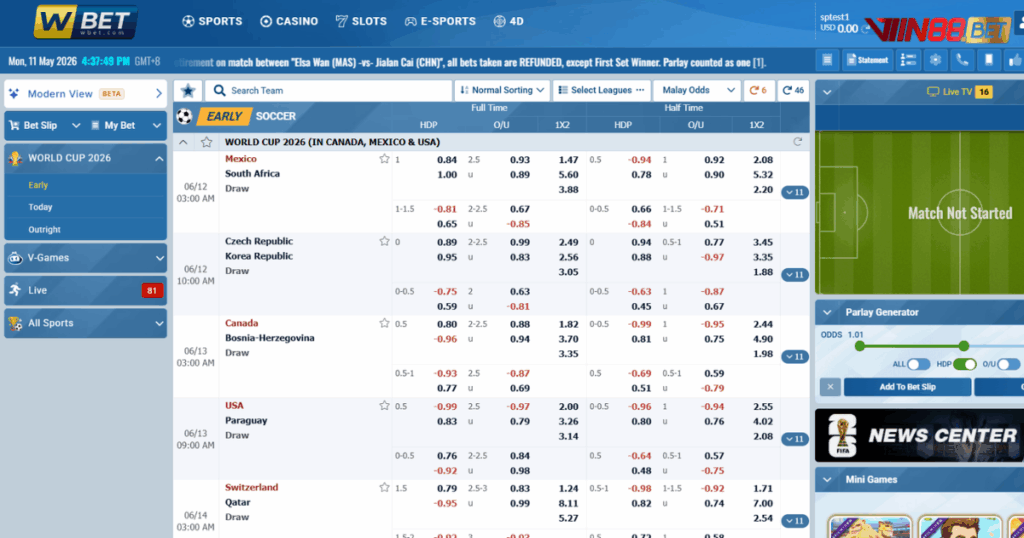
Task: Favorite the Mexico vs South Africa match
Action: point(384,159)
